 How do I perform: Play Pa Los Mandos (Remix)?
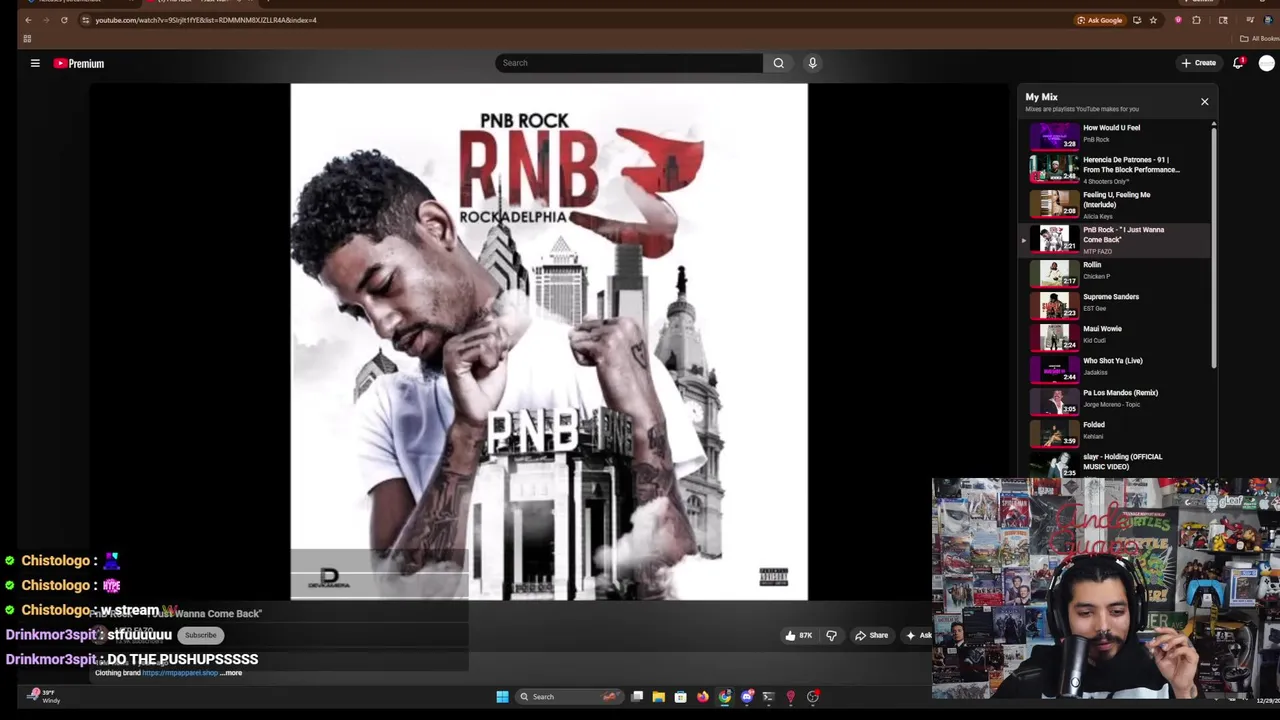click(x=1118, y=400)
